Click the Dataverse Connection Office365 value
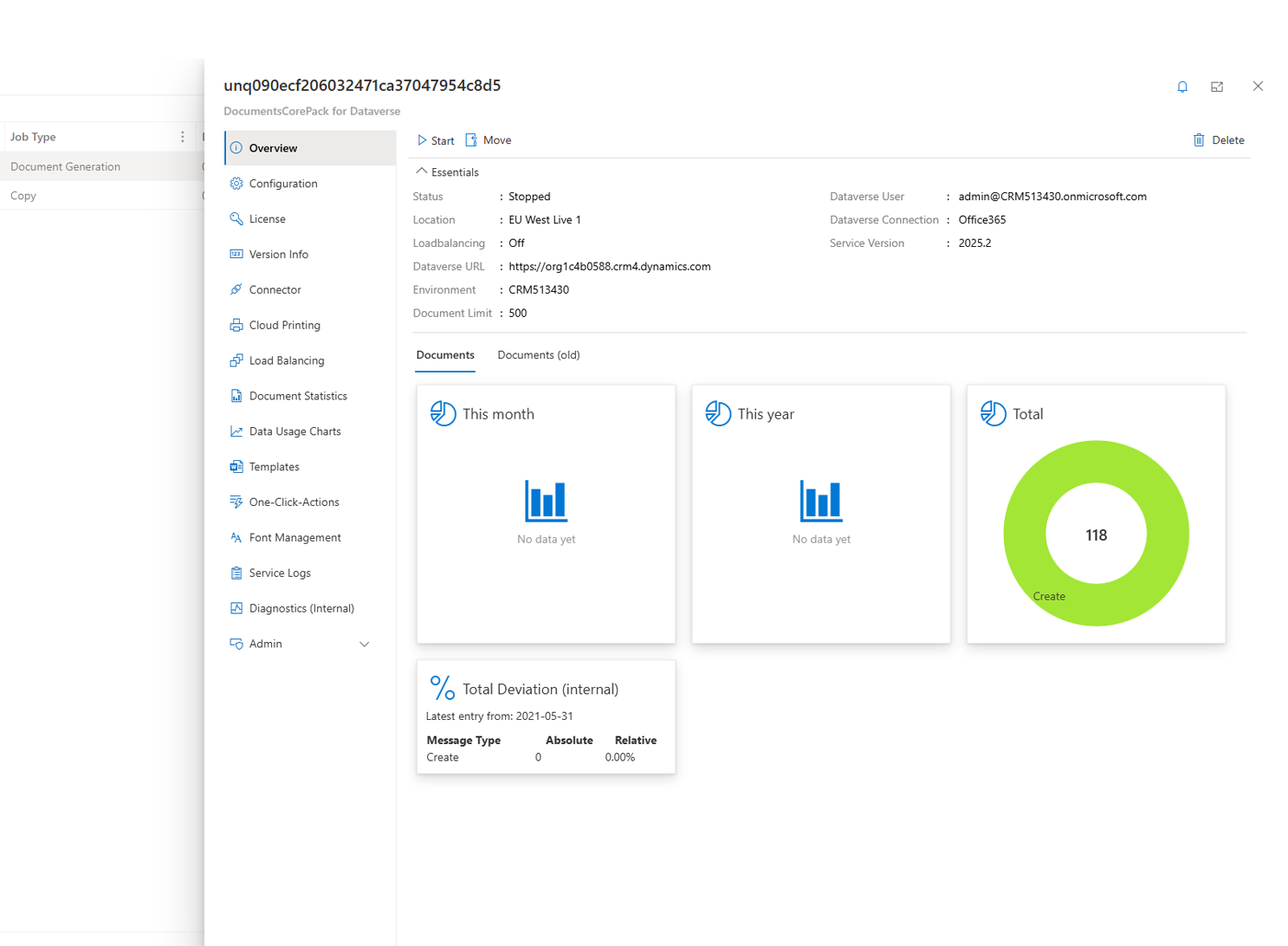This screenshot has width=1288, height=946. (982, 220)
